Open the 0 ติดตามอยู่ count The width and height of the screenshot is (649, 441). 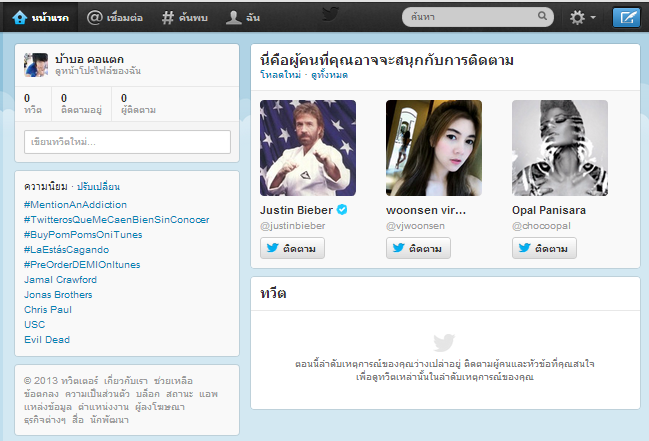[81, 104]
